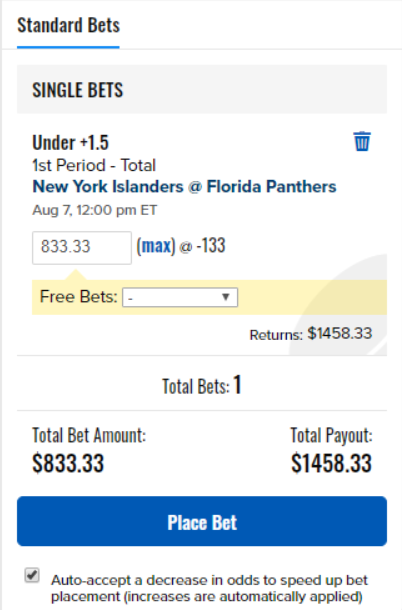Viewport: 402px width, 610px height.
Task: Open the Standard Bets tab
Action: click(68, 26)
